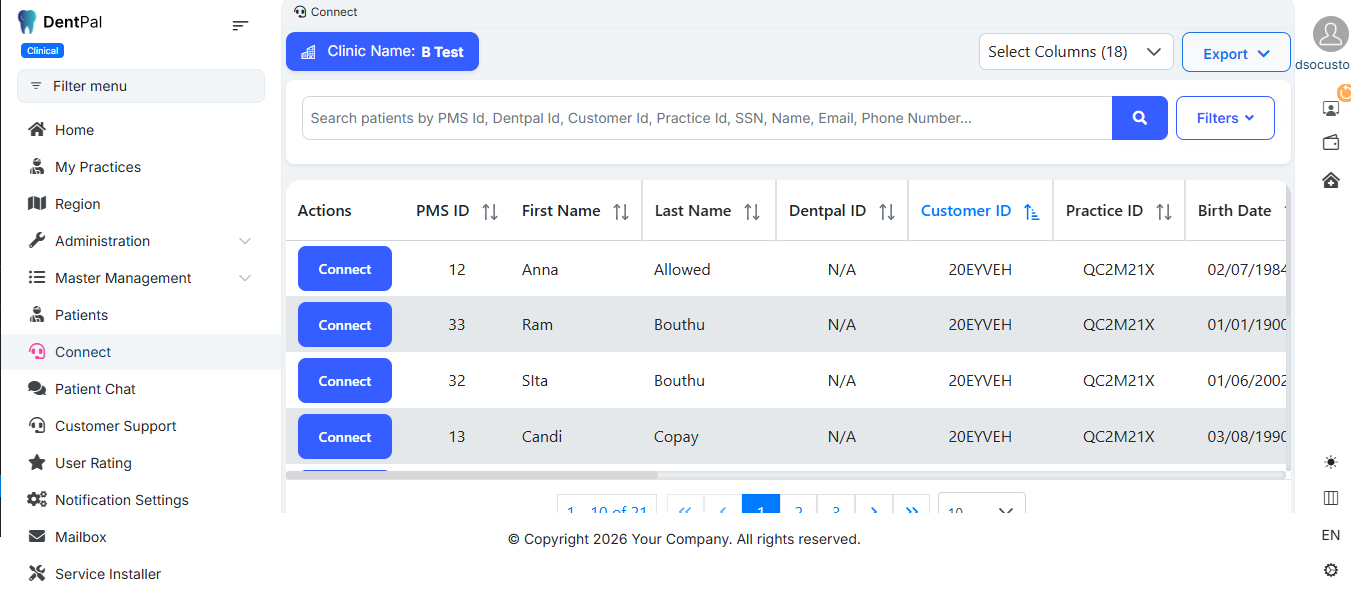Toggle light theme sun icon
The height and width of the screenshot is (596, 1351).
tap(1330, 462)
